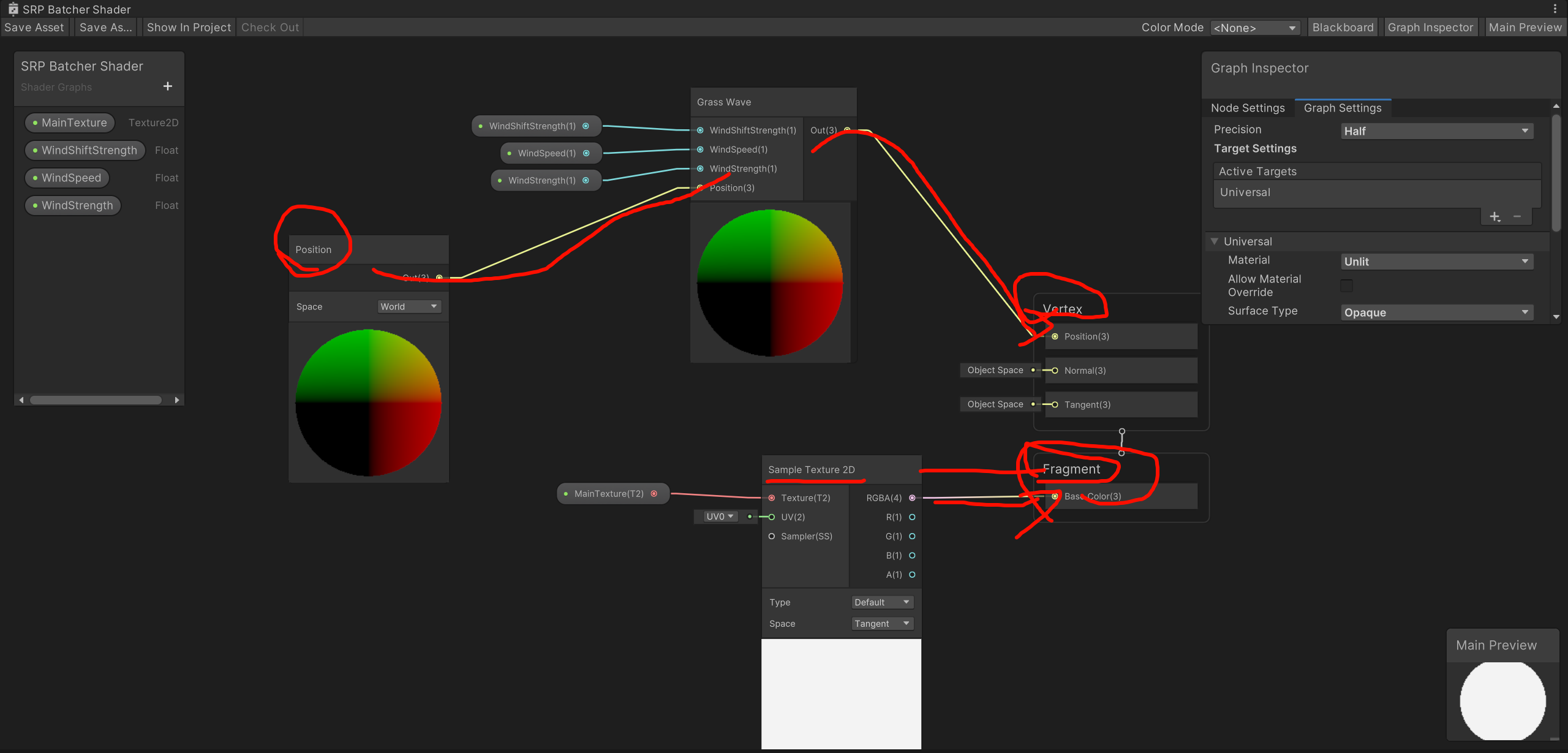Viewport: 1568px width, 753px height.
Task: Click the plus icon under Active Targets
Action: click(x=1494, y=217)
